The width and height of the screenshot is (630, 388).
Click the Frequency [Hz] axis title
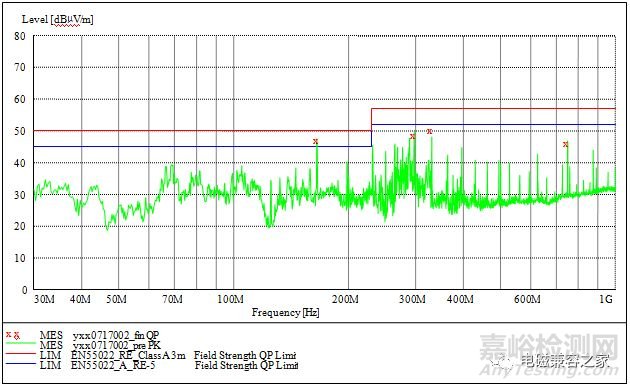click(x=285, y=312)
